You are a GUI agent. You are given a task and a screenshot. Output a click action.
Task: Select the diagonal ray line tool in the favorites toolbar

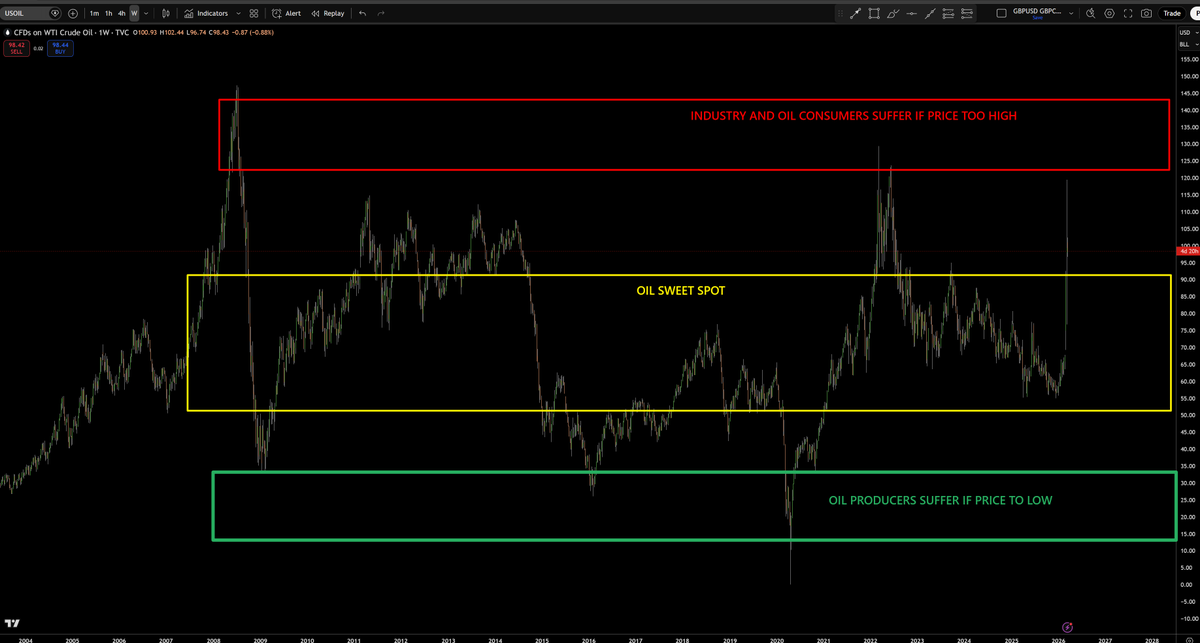[930, 14]
